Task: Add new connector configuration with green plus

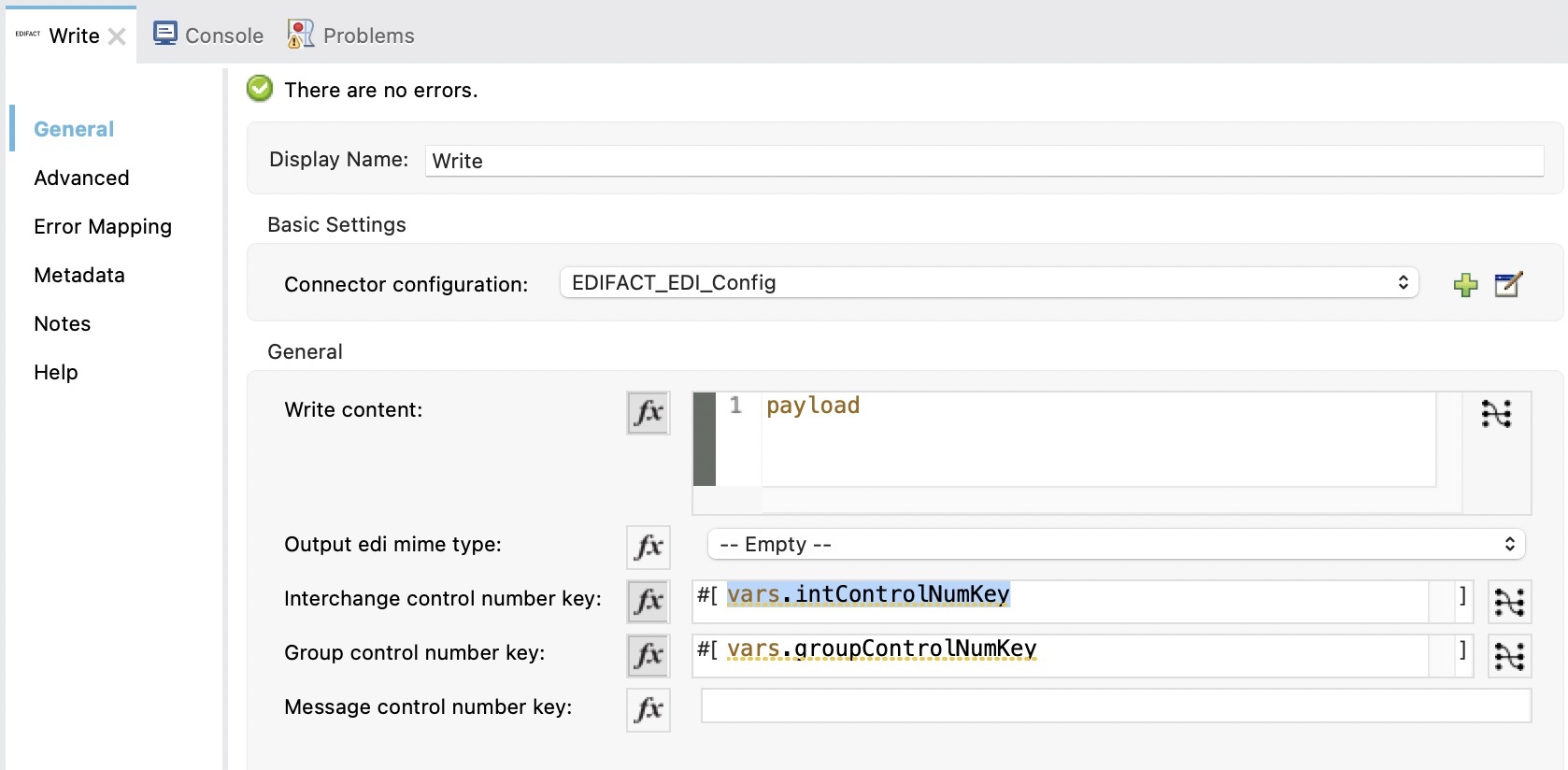Action: 1466,284
